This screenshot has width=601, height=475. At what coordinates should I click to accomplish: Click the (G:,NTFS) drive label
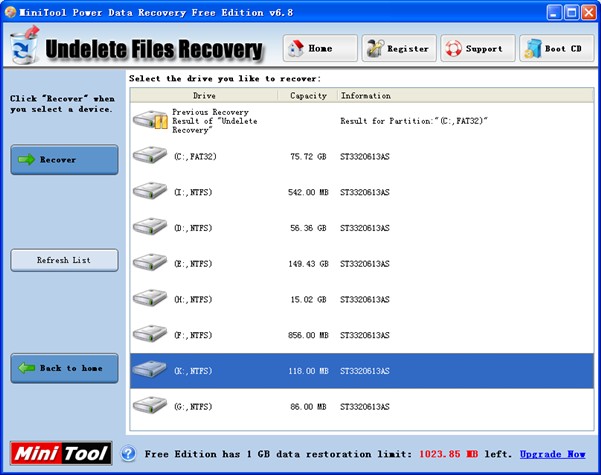coord(193,406)
